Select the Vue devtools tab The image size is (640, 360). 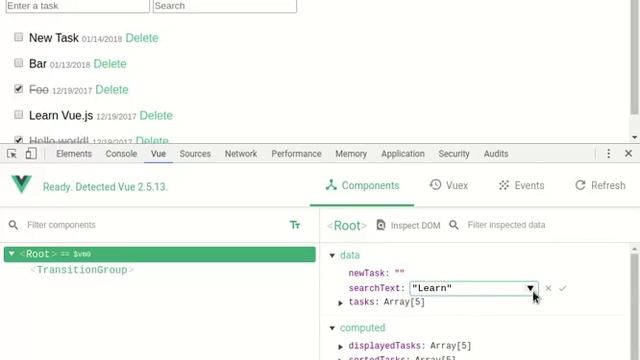158,154
